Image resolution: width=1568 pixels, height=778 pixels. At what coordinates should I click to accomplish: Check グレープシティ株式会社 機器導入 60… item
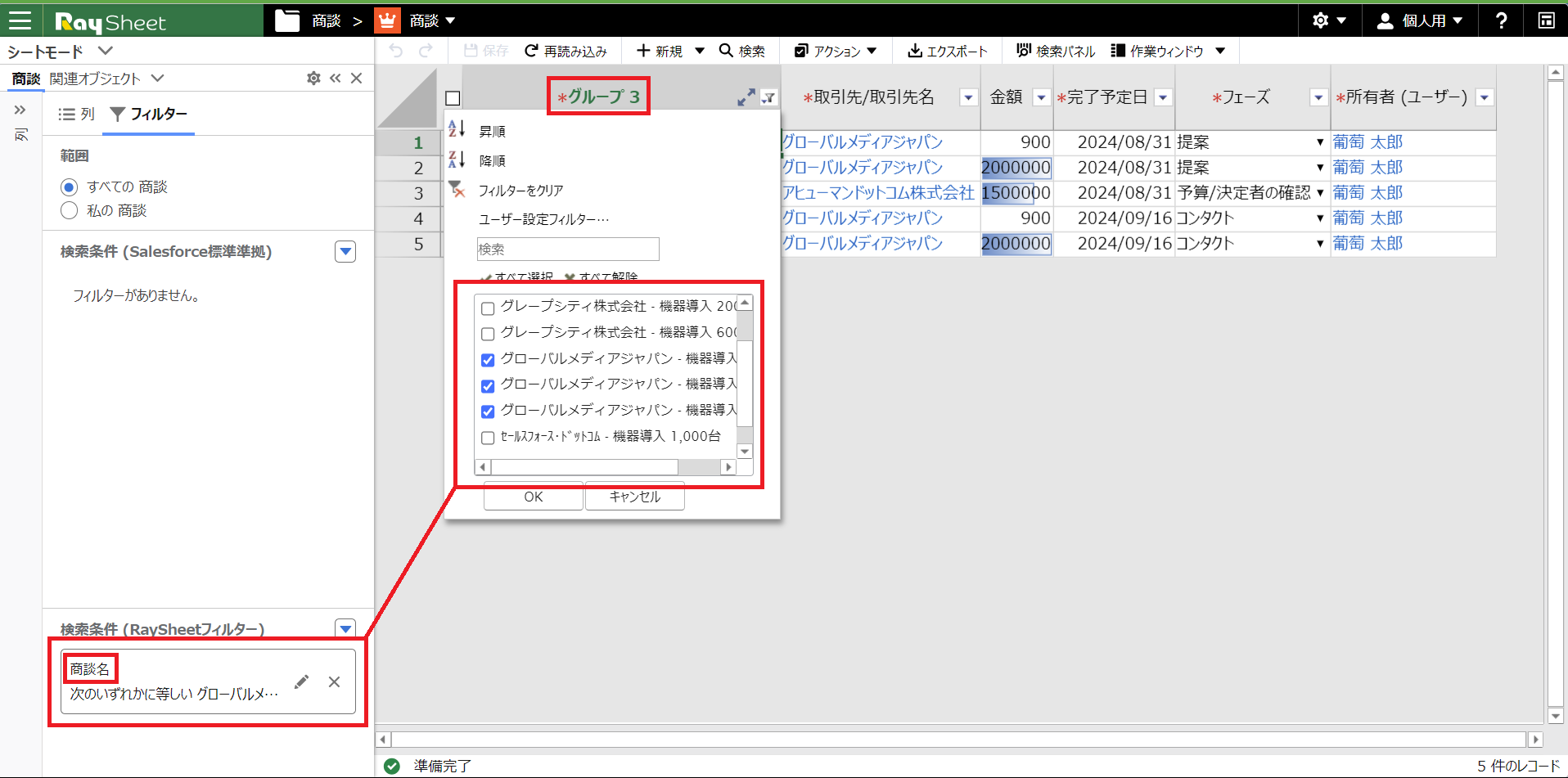click(x=488, y=334)
